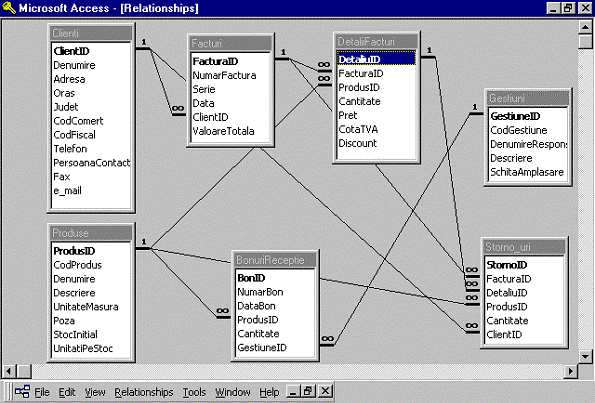Click the Facturi table title bar
The height and width of the screenshot is (403, 595).
(x=230, y=43)
